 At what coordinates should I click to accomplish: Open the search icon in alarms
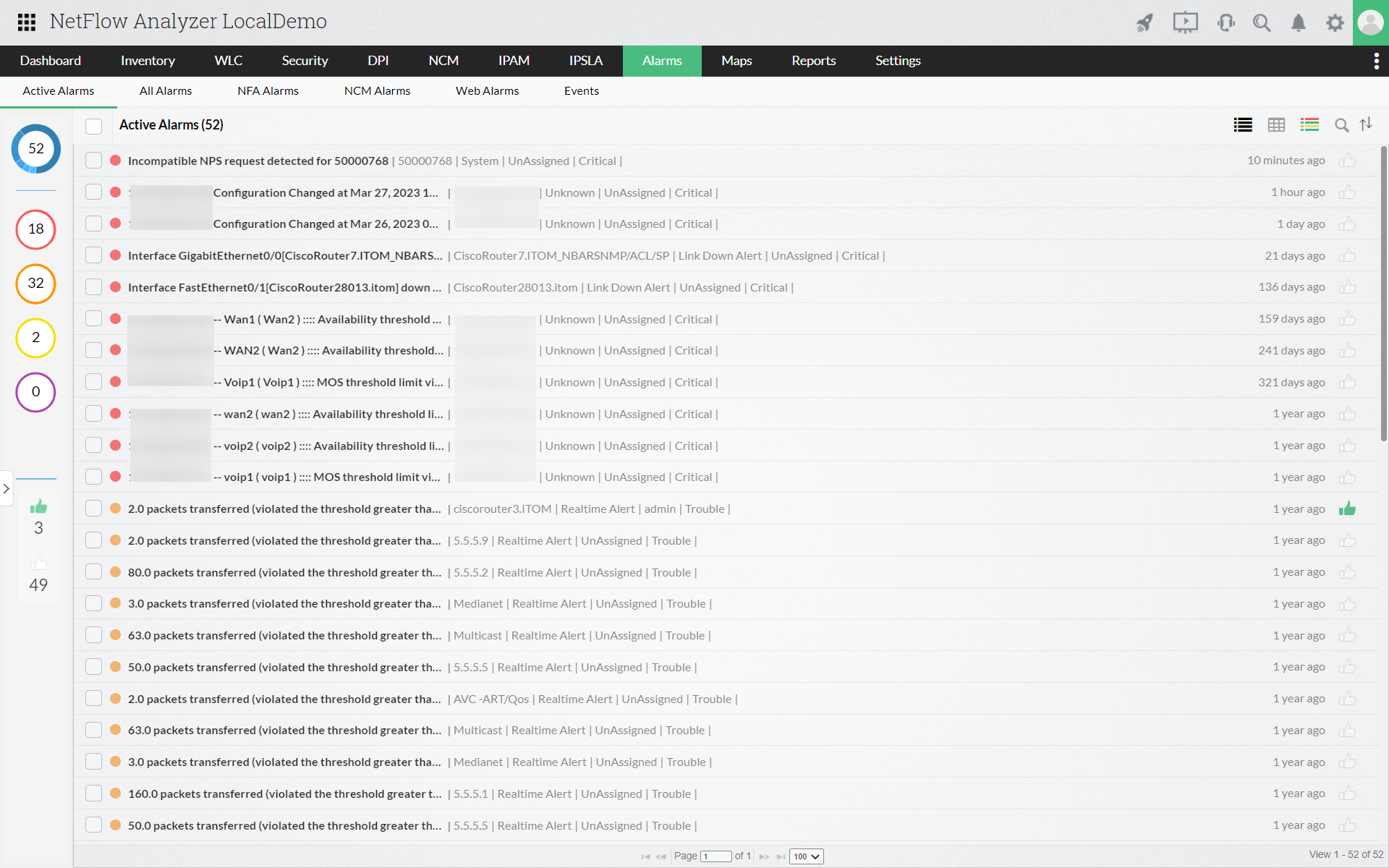(1341, 124)
